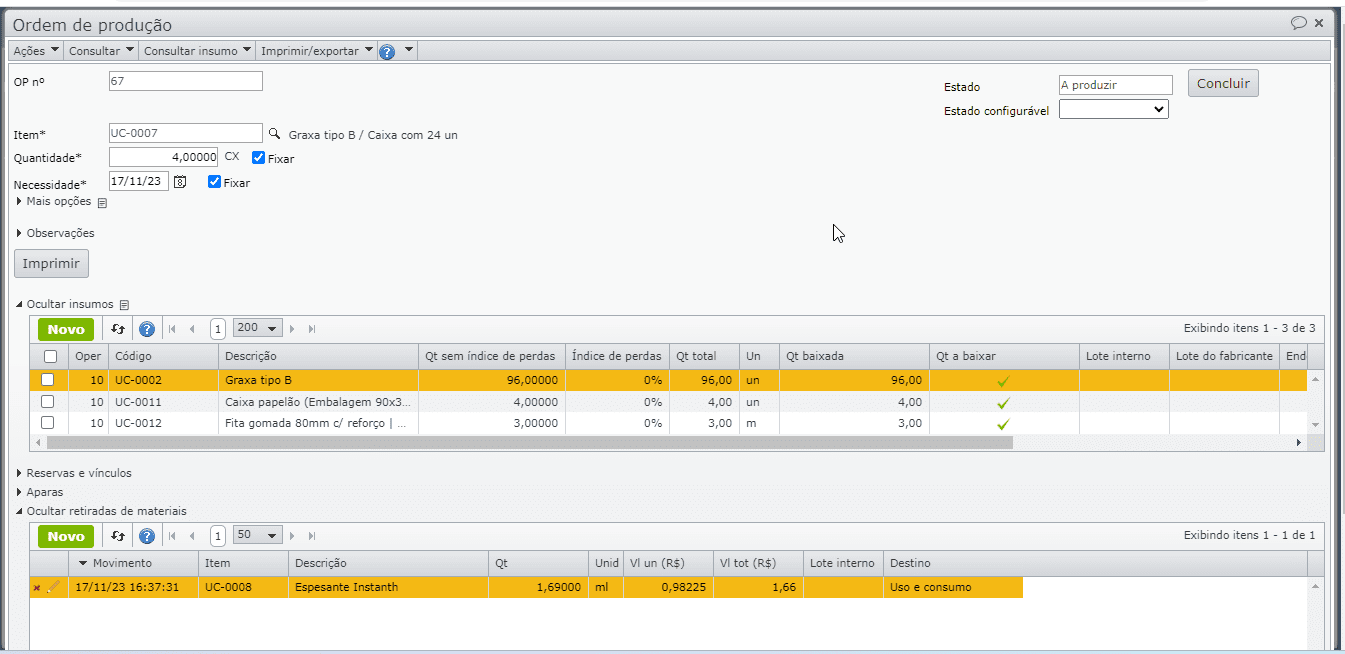
Task: Refresh the insumos grid
Action: [x=118, y=329]
